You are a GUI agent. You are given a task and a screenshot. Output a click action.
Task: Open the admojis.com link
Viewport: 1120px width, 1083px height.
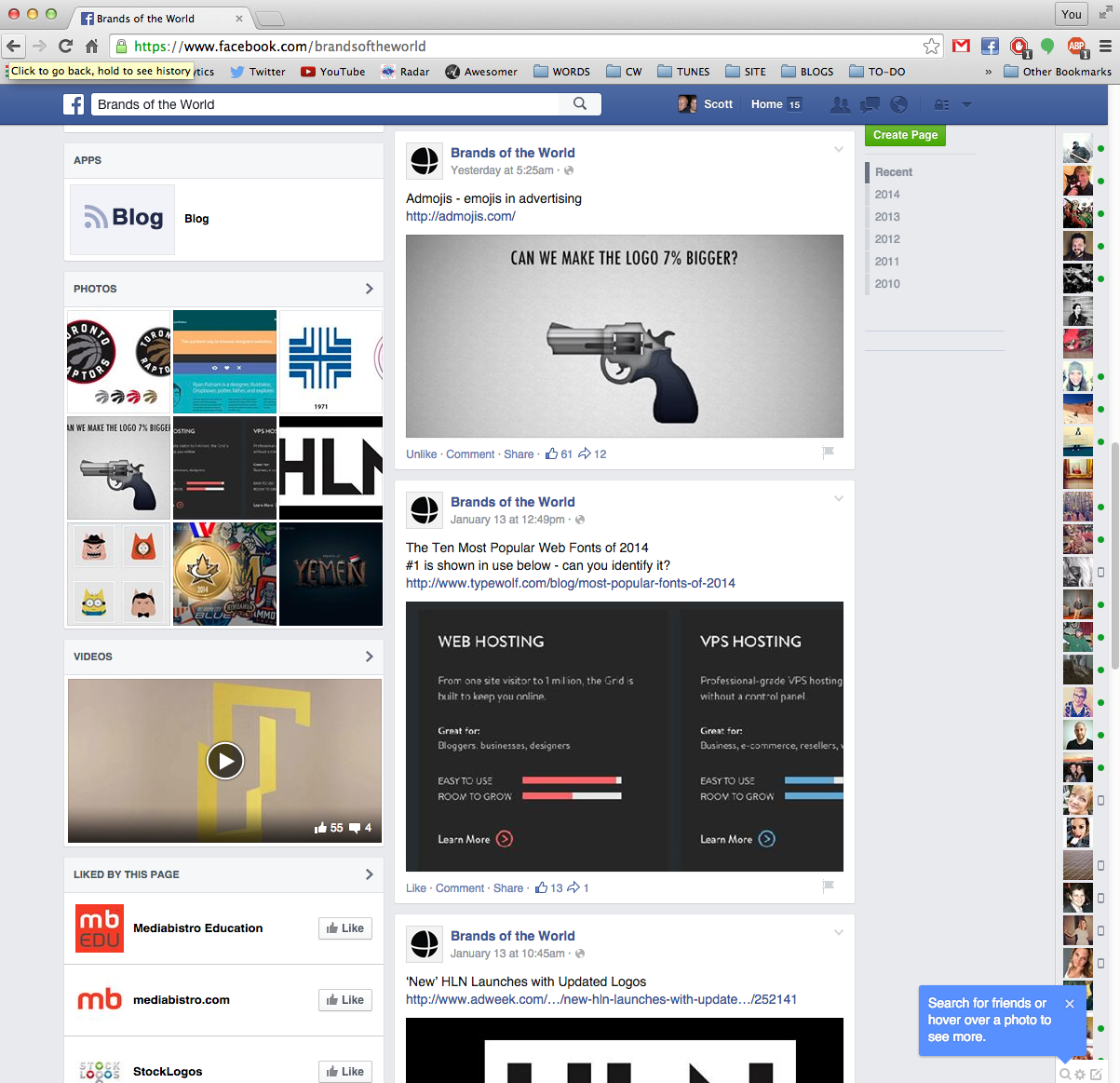coord(461,216)
